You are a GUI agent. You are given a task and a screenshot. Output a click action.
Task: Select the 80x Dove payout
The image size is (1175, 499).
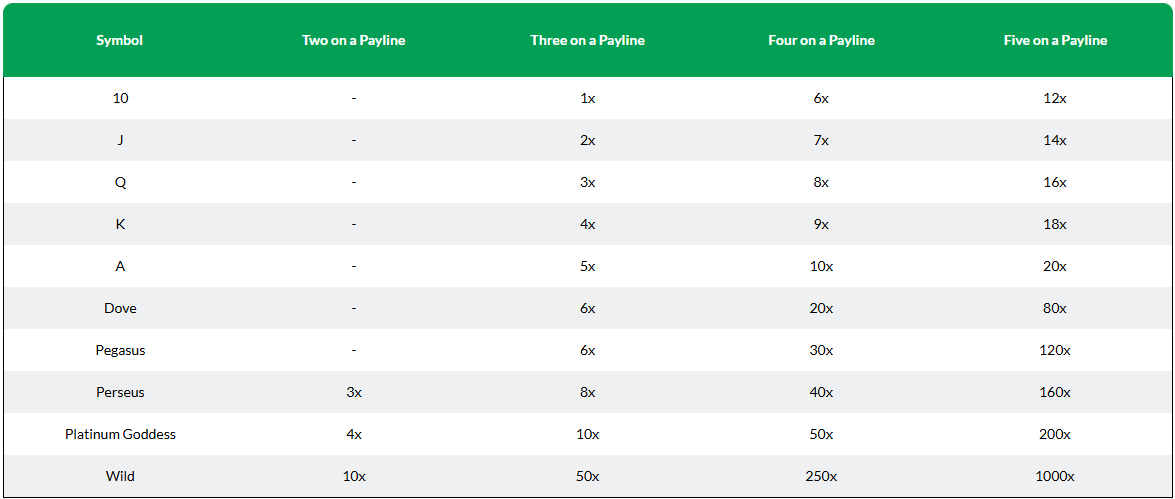click(x=1055, y=308)
